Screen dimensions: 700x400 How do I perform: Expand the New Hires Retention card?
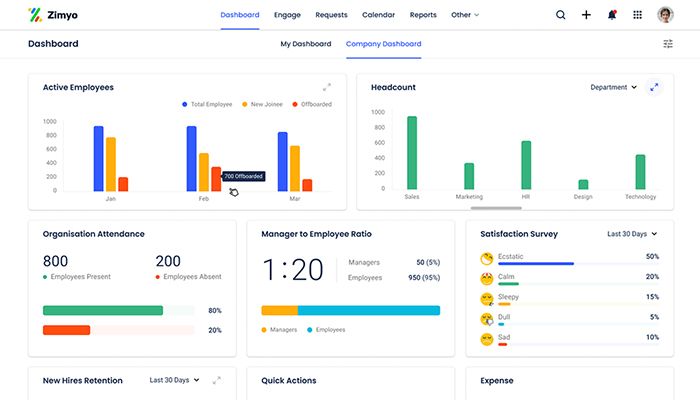click(217, 380)
